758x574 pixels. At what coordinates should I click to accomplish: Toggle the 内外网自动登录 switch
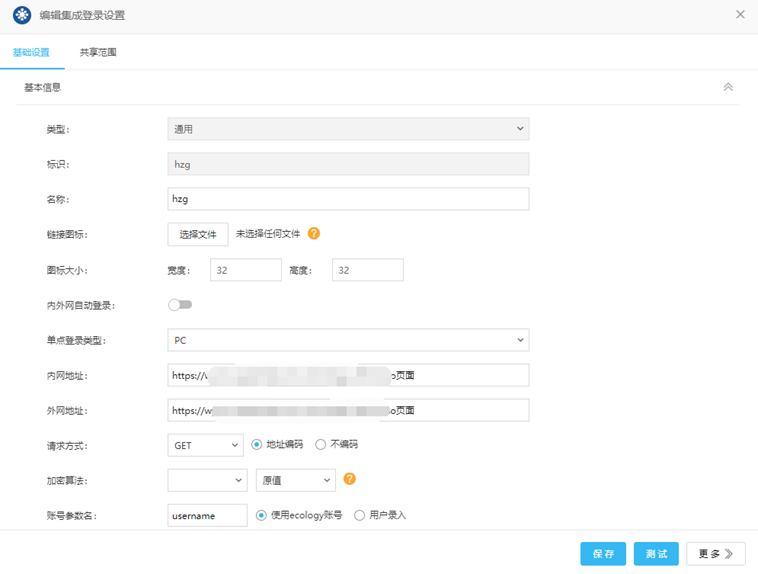coord(180,305)
